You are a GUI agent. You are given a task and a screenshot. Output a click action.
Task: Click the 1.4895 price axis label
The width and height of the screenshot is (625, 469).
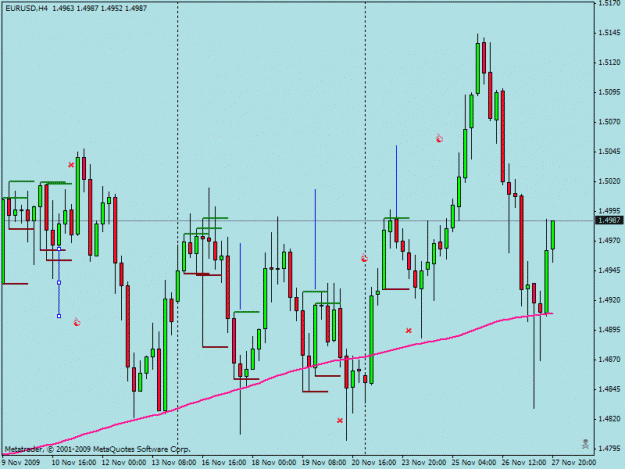point(609,330)
